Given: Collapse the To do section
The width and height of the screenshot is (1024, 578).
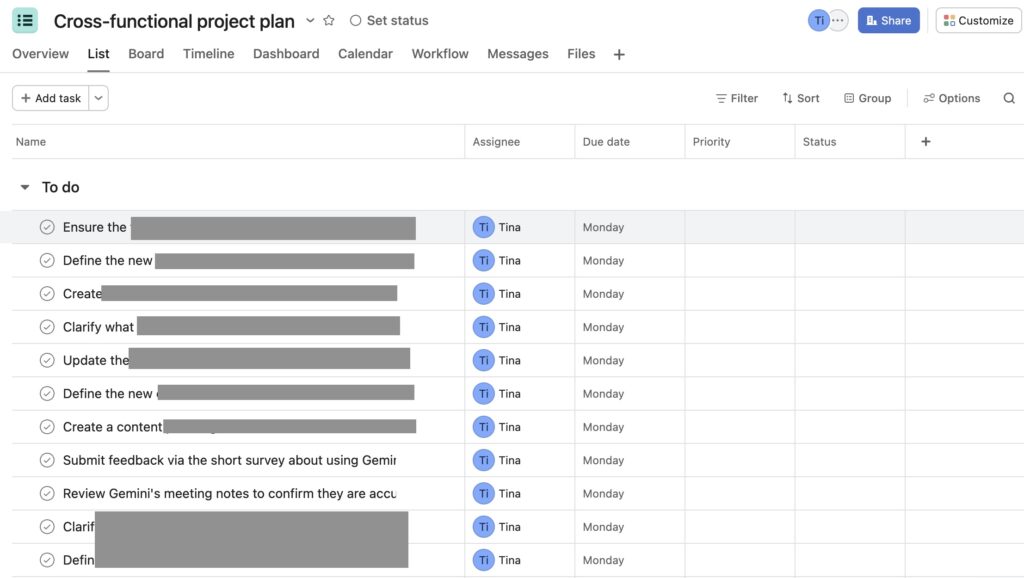Looking at the screenshot, I should (x=25, y=187).
